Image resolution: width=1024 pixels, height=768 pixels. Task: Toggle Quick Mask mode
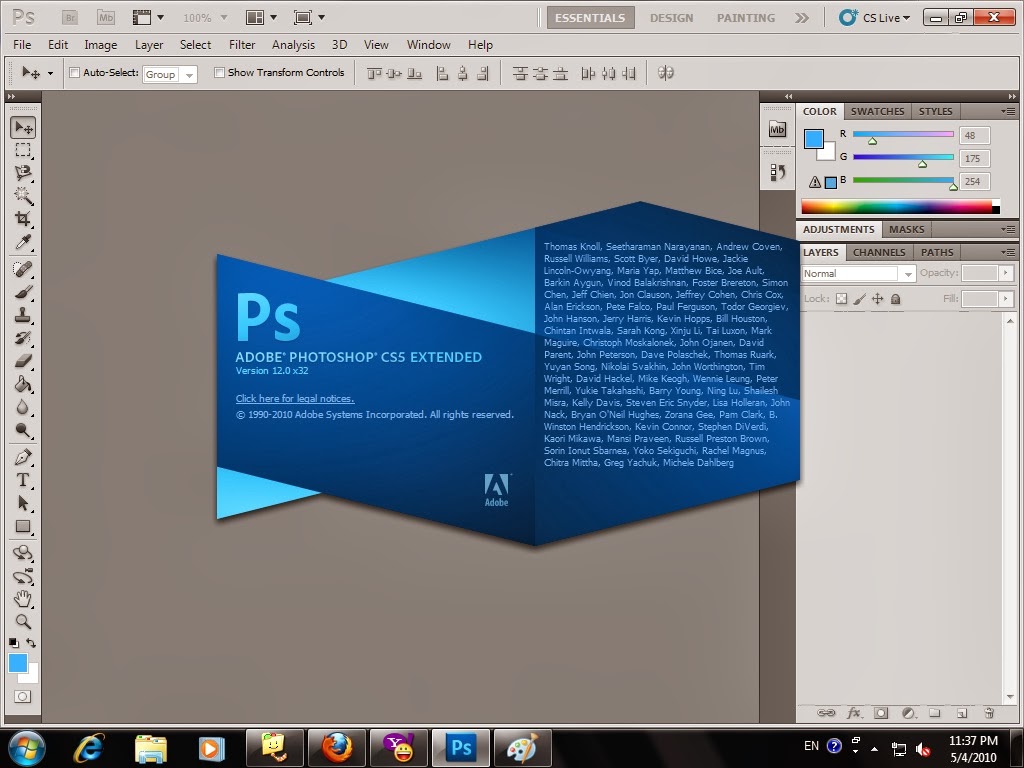pyautogui.click(x=22, y=696)
